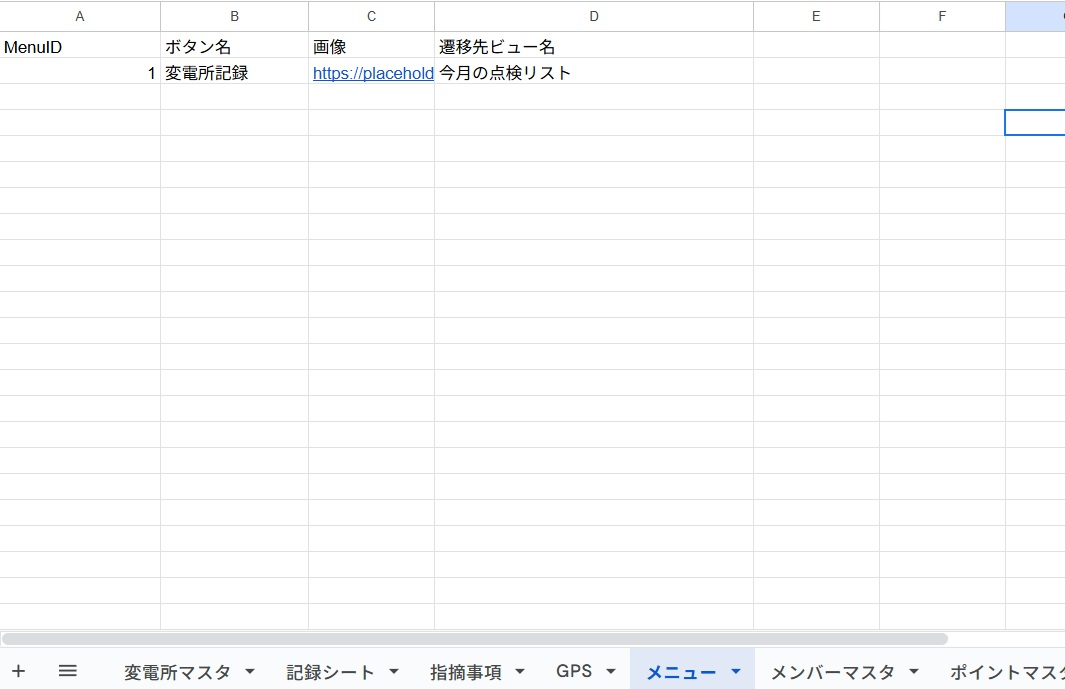Switch to the 記録シート sheet tab

pyautogui.click(x=330, y=672)
